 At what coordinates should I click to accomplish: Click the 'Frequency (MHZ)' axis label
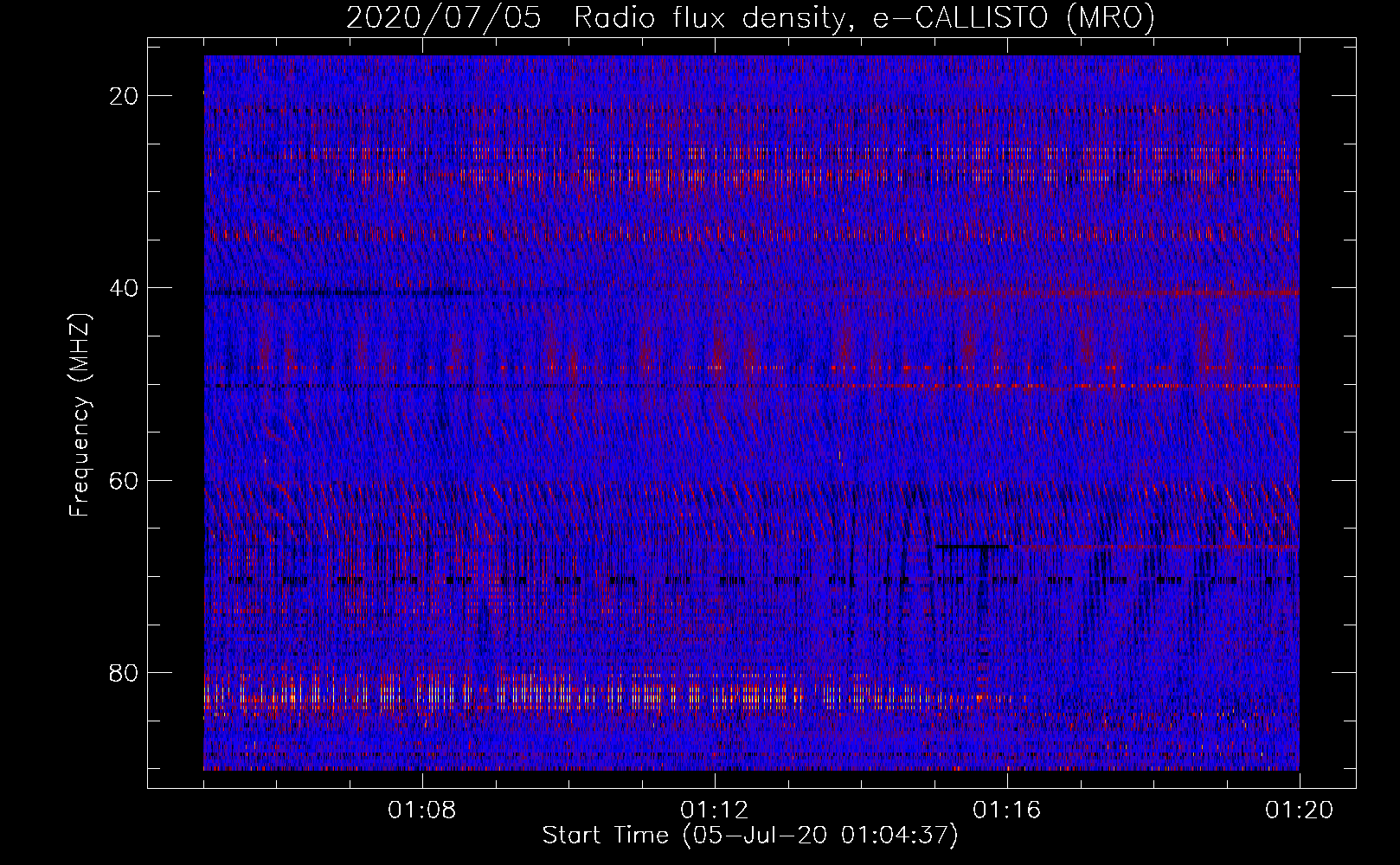click(x=80, y=415)
